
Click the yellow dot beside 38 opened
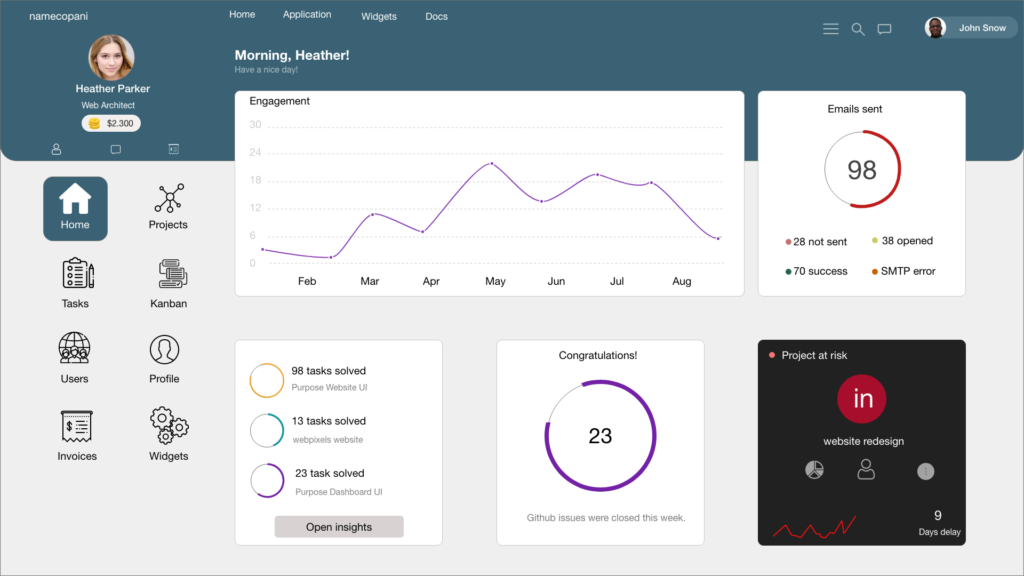coord(875,240)
